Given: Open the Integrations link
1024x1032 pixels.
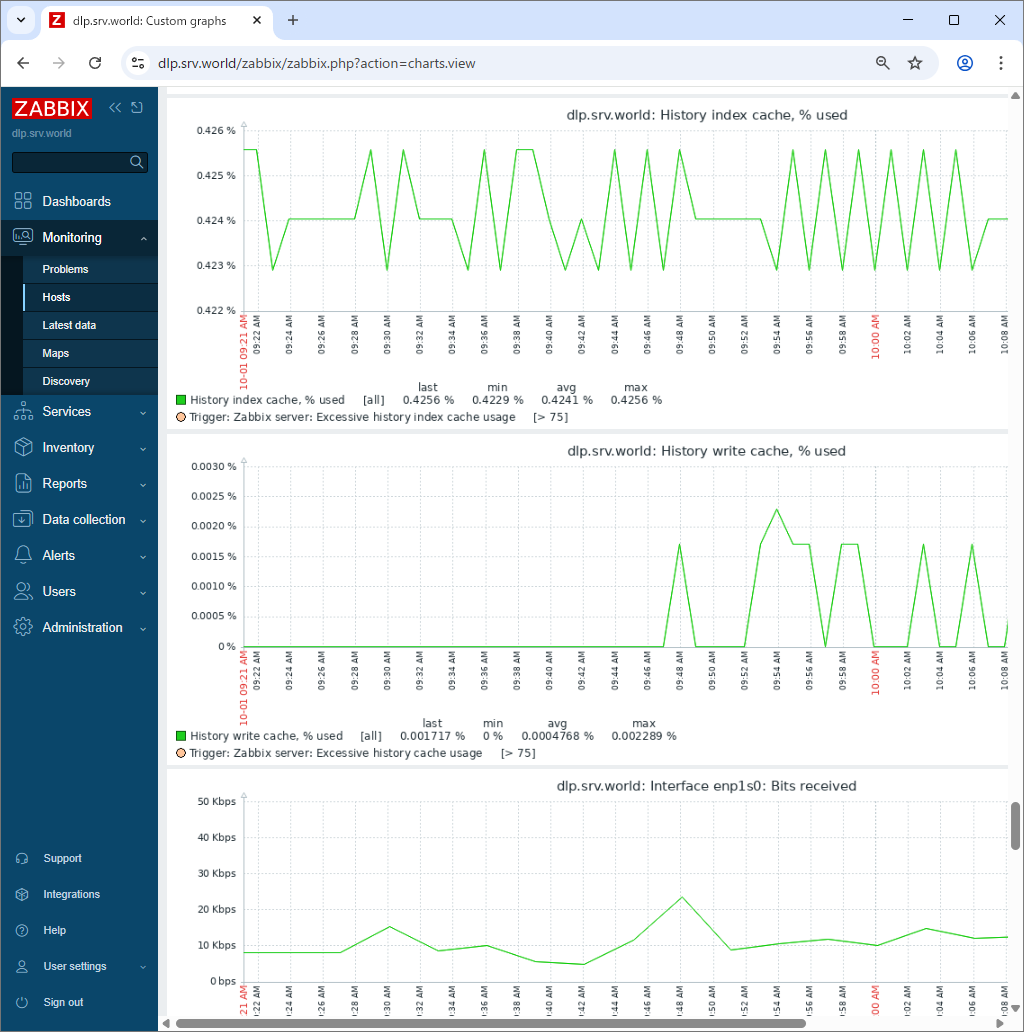Looking at the screenshot, I should pyautogui.click(x=71, y=894).
